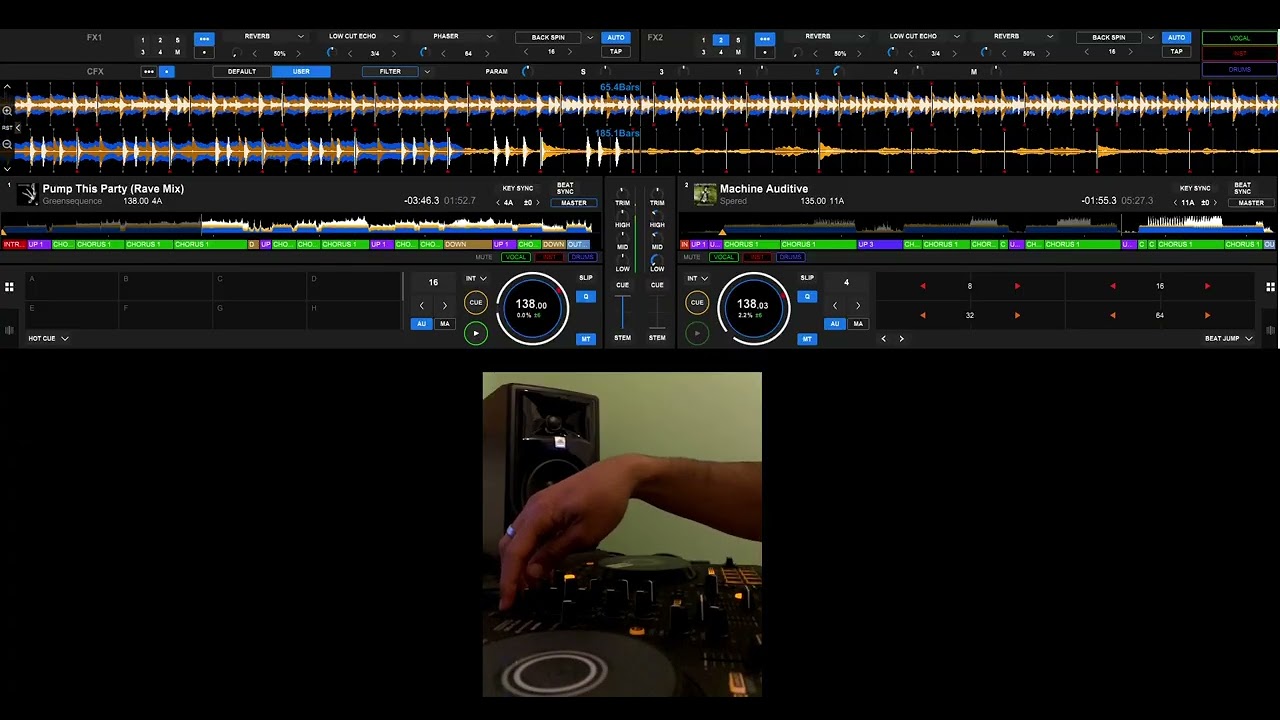Open deck 1 INT mode dropdown
Image resolution: width=1280 pixels, height=720 pixels.
(x=476, y=279)
